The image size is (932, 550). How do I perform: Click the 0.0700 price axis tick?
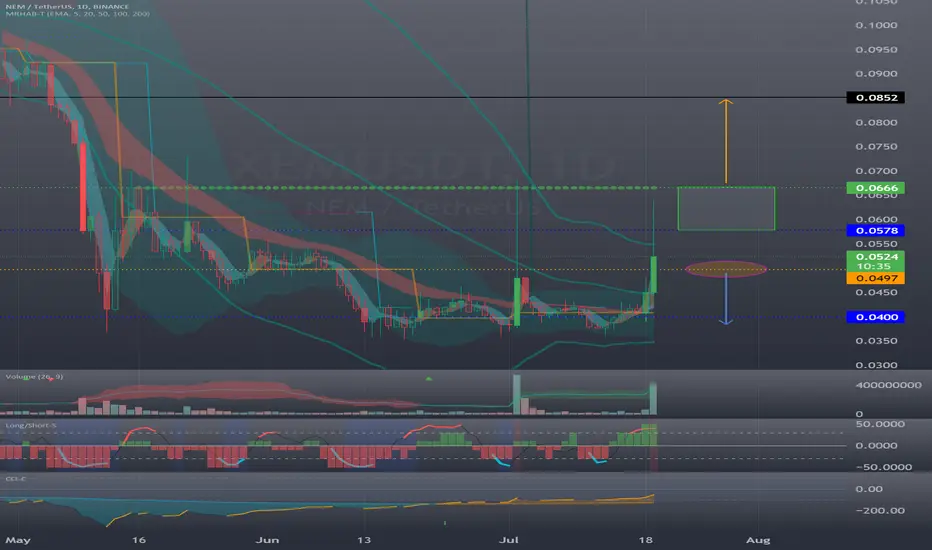[x=876, y=171]
